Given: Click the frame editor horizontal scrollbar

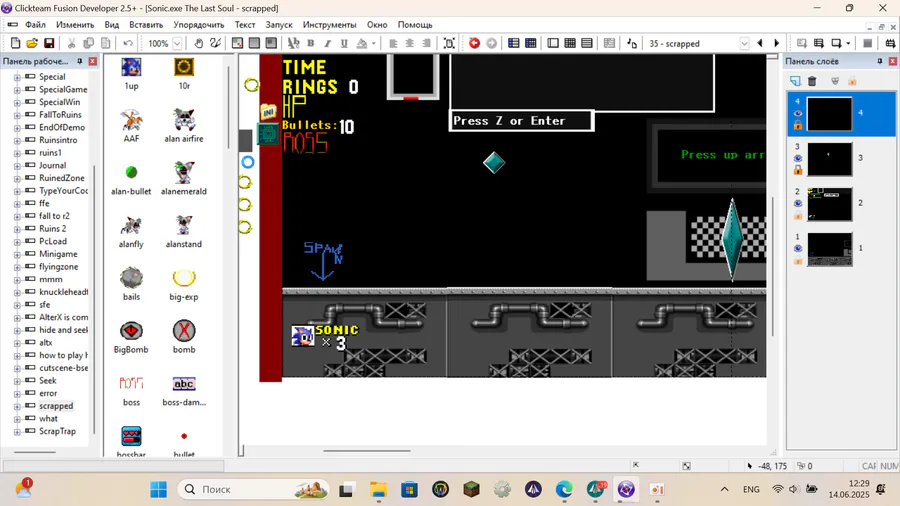Looking at the screenshot, I should pos(367,451).
